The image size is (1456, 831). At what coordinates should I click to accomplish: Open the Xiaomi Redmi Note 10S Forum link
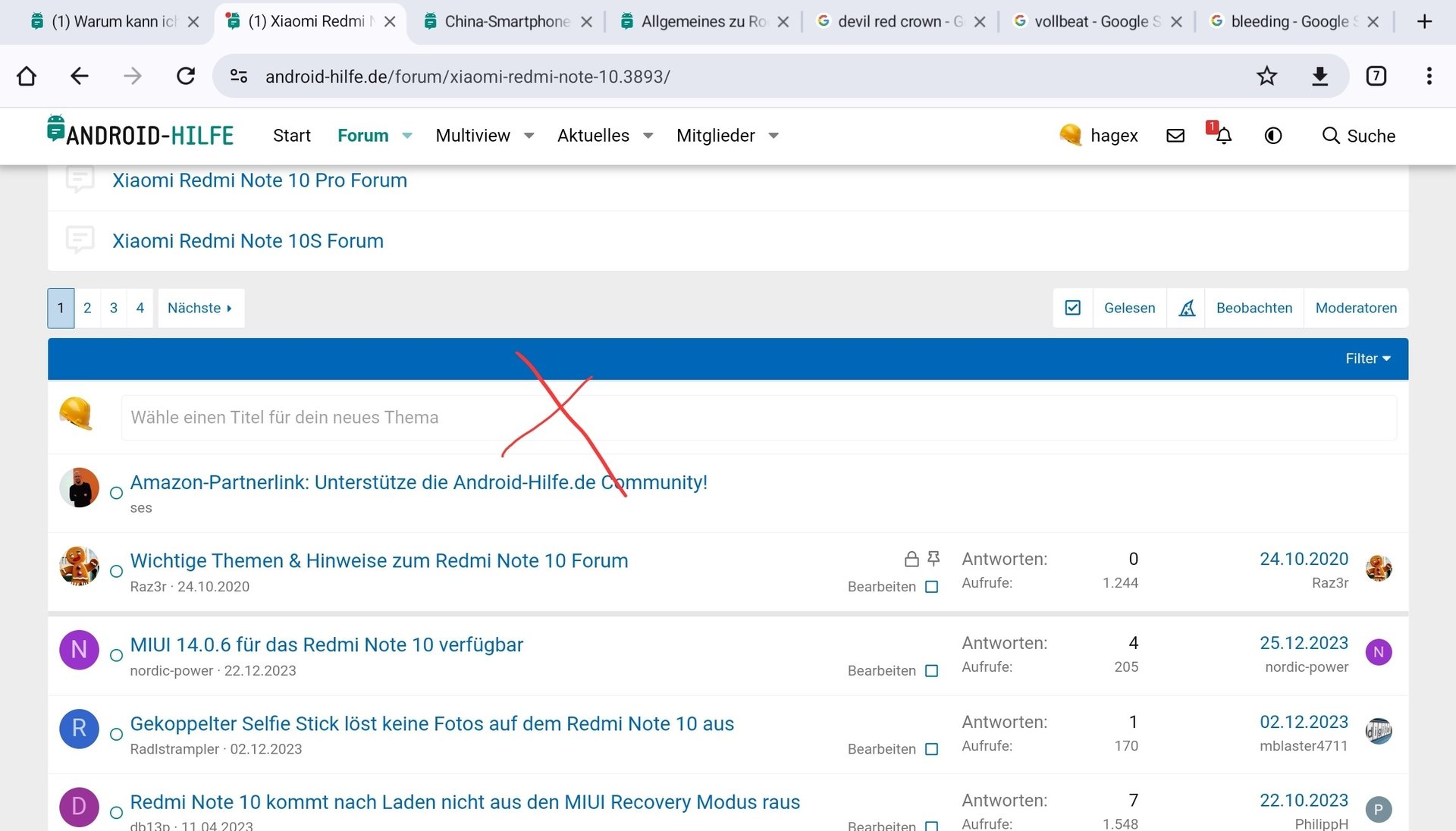click(x=248, y=241)
